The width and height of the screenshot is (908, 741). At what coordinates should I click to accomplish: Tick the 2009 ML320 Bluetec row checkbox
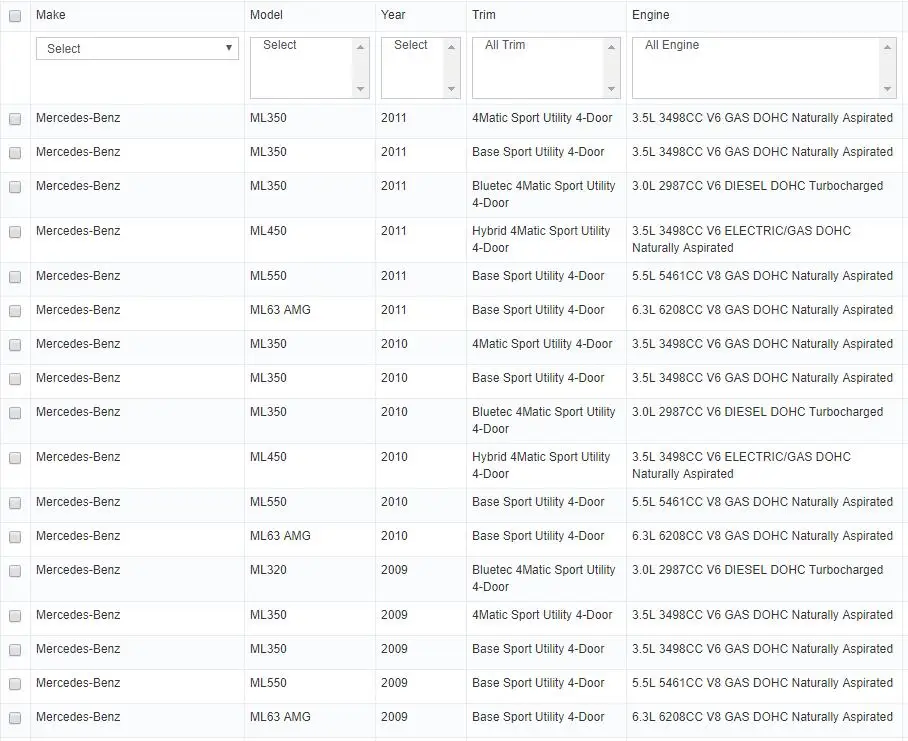click(15, 571)
